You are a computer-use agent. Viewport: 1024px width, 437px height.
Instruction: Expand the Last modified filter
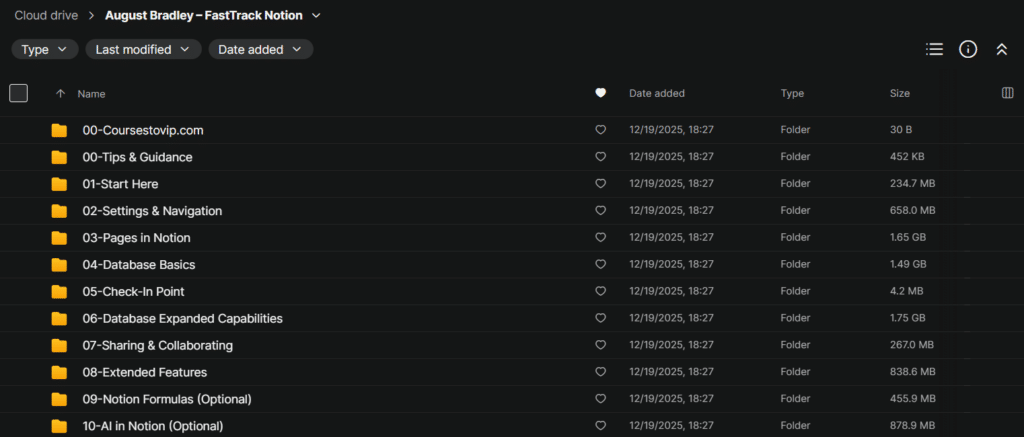click(x=143, y=49)
